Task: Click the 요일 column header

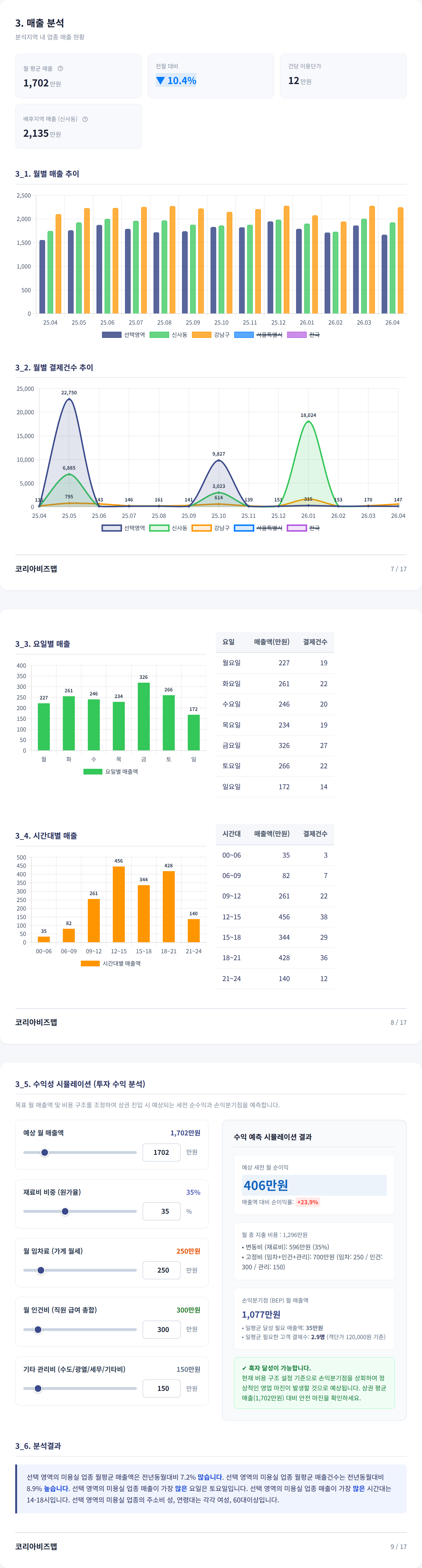Action: (x=228, y=642)
